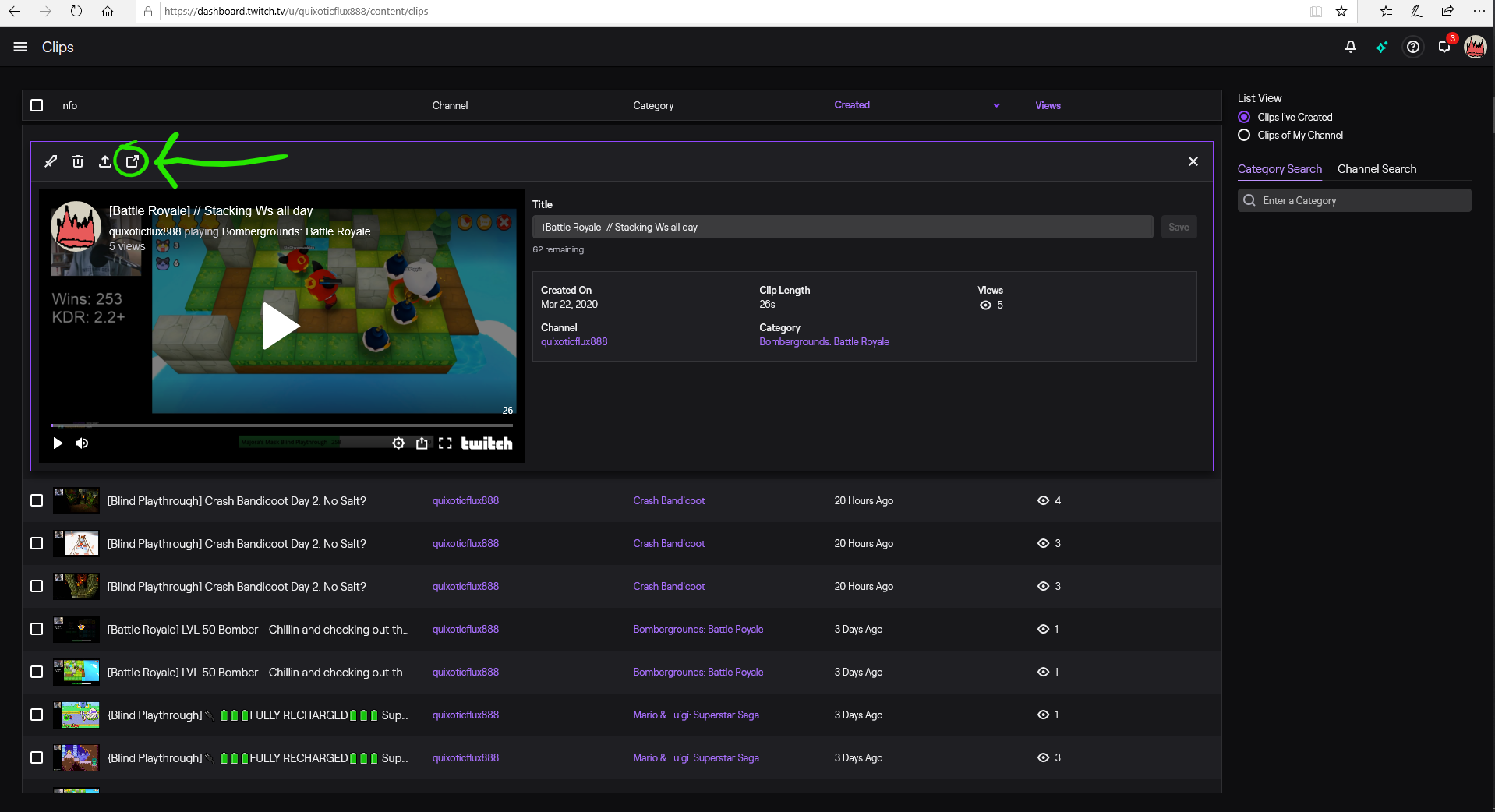Viewport: 1495px width, 812px height.
Task: Go to browser home page
Action: pyautogui.click(x=108, y=12)
